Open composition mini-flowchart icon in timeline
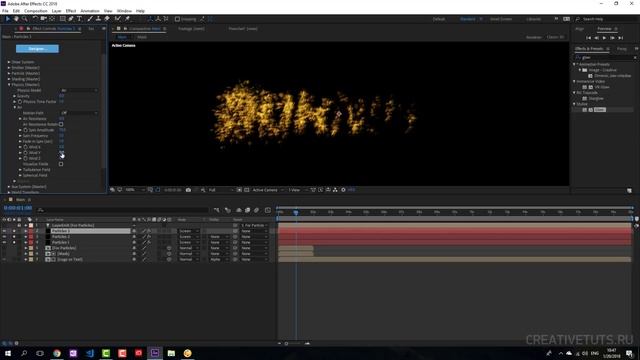 pos(217,210)
